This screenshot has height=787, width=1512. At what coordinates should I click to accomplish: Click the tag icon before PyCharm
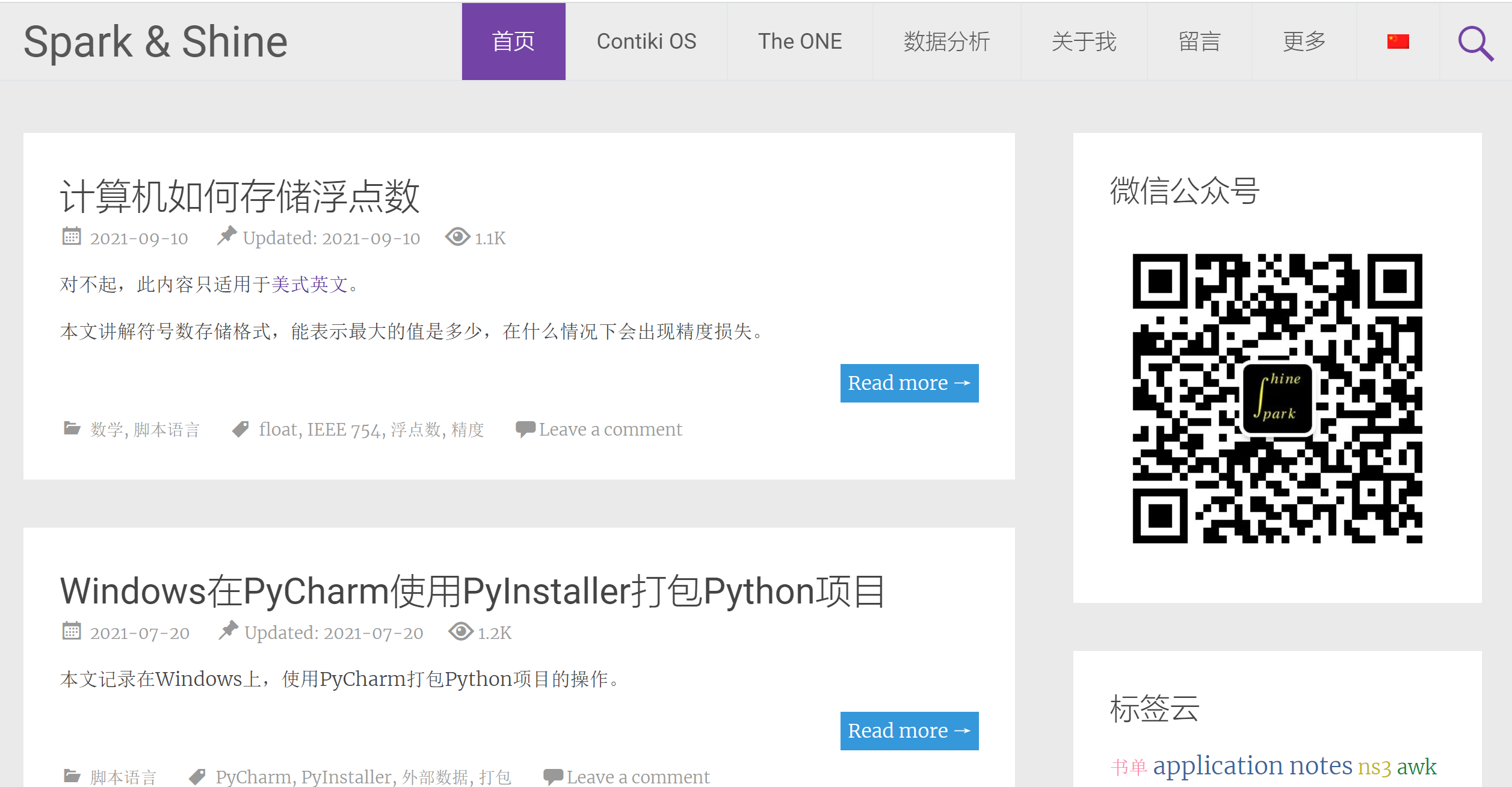pyautogui.click(x=197, y=777)
